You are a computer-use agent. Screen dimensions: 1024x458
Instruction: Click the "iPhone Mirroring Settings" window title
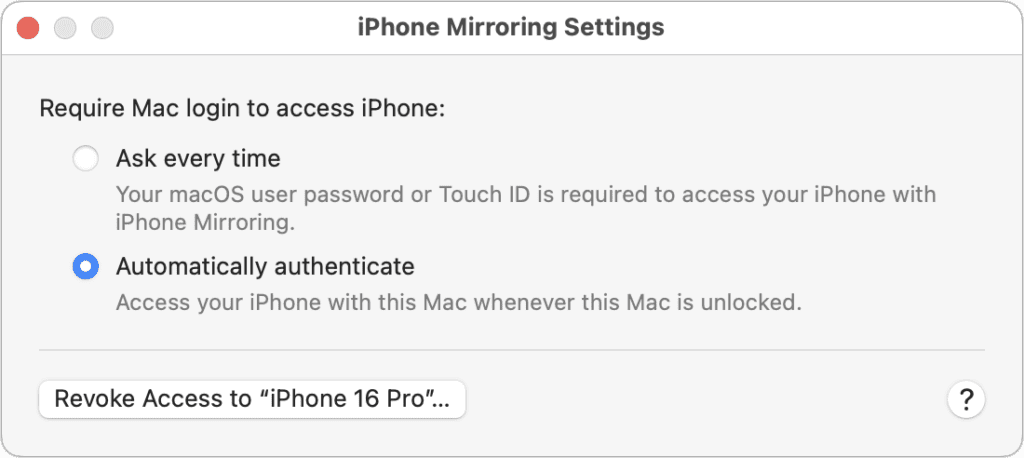[511, 27]
